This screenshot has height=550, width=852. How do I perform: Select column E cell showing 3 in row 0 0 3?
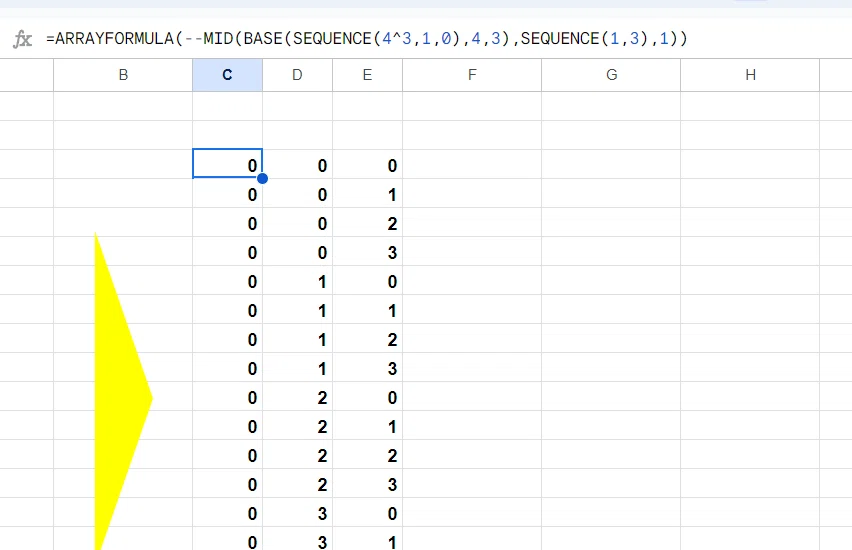point(367,251)
